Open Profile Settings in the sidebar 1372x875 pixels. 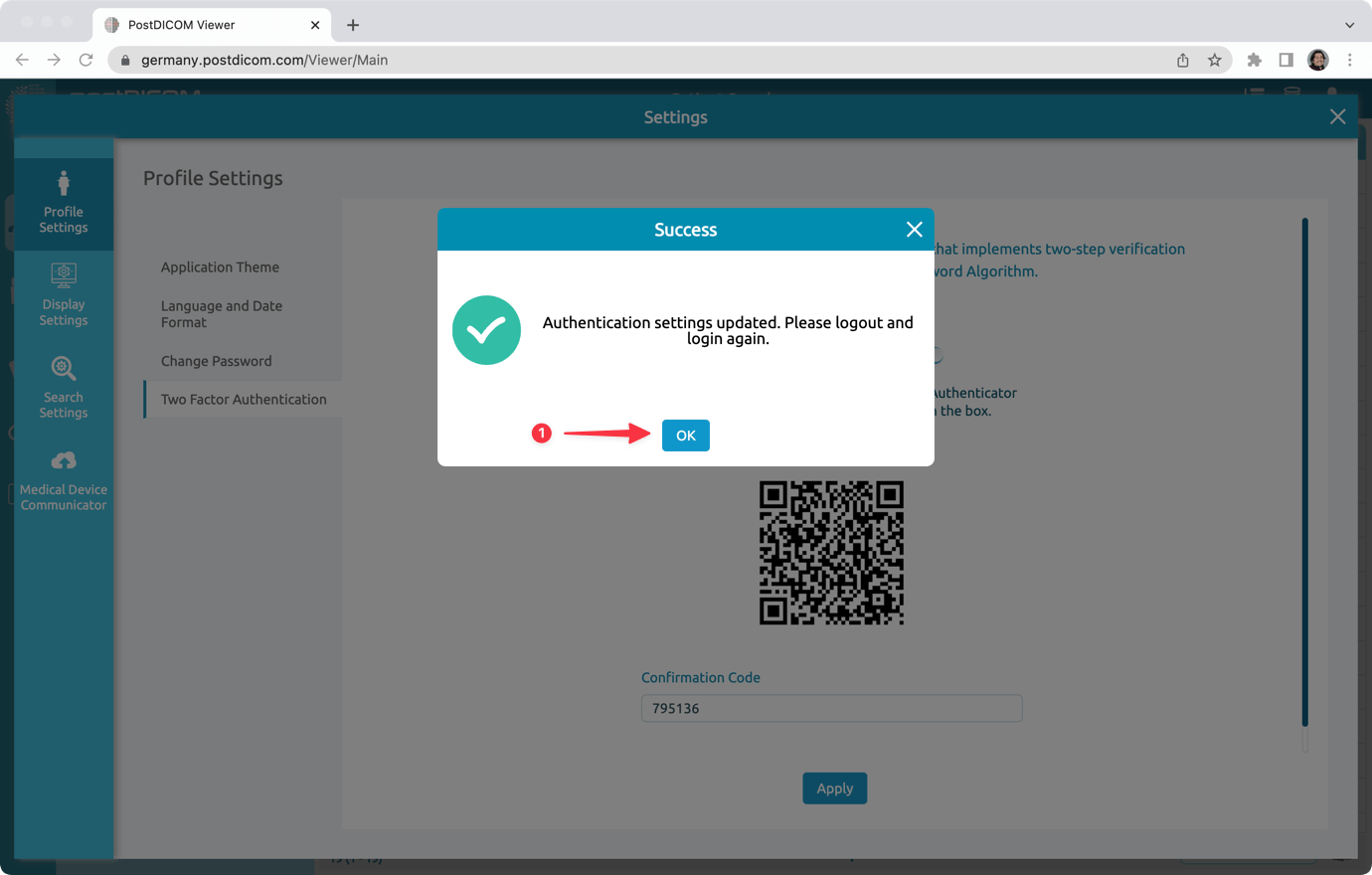pyautogui.click(x=63, y=204)
